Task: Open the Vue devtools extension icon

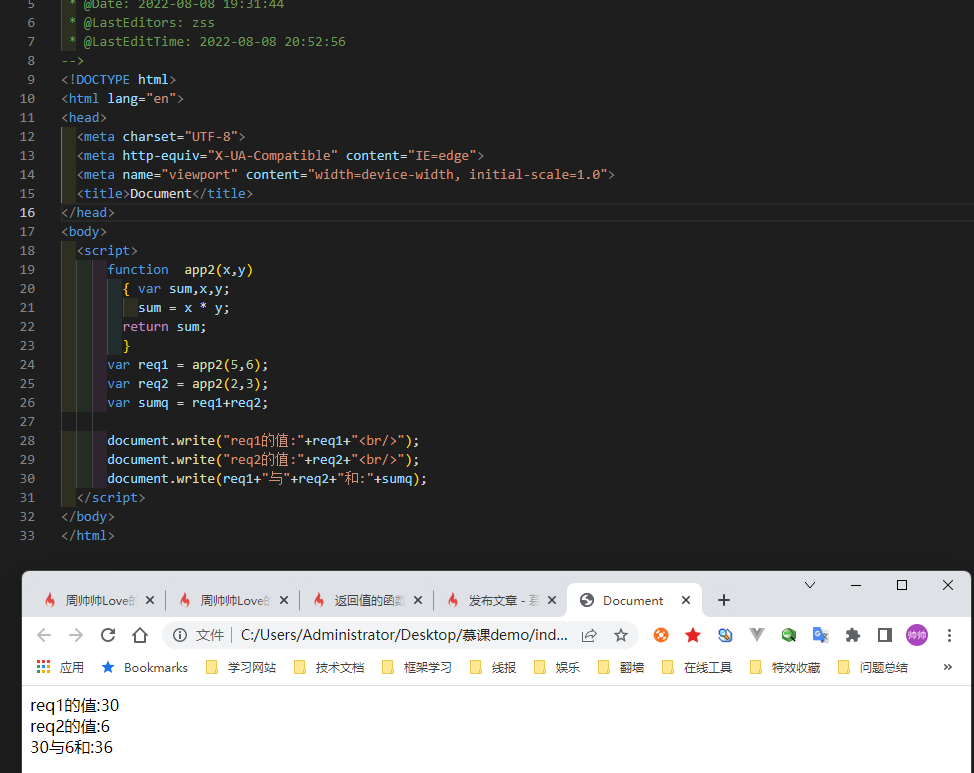Action: pos(757,635)
